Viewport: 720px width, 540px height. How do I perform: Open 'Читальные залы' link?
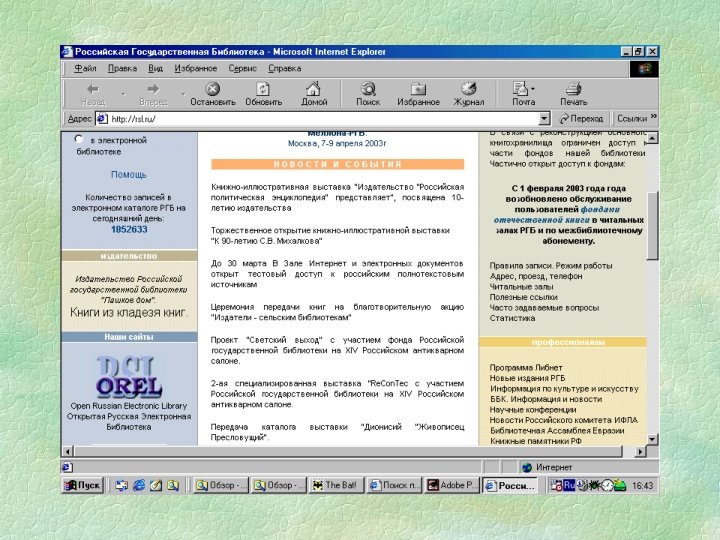[x=521, y=287]
